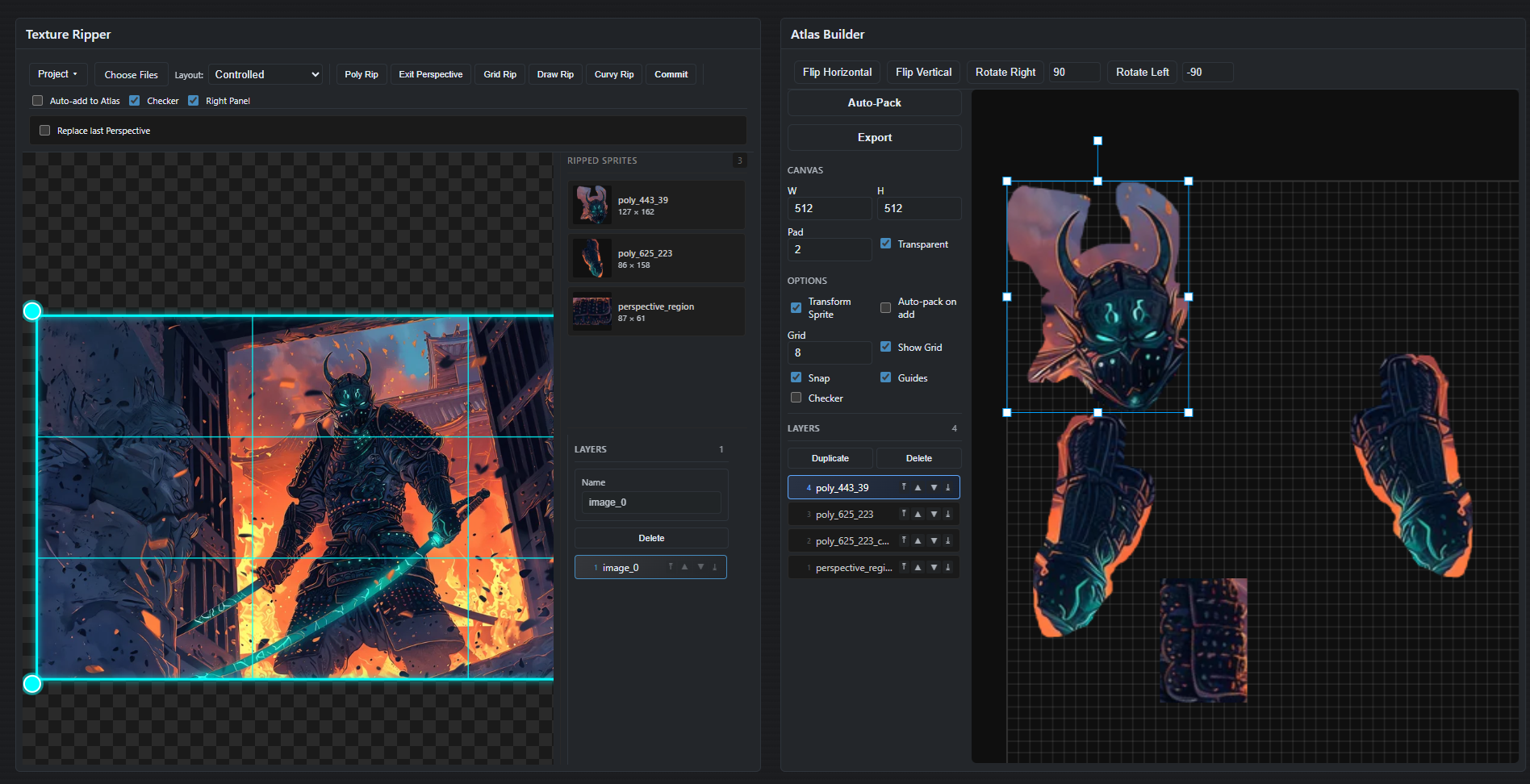Check Replace last Perspective option
The height and width of the screenshot is (784, 1530).
[x=45, y=131]
